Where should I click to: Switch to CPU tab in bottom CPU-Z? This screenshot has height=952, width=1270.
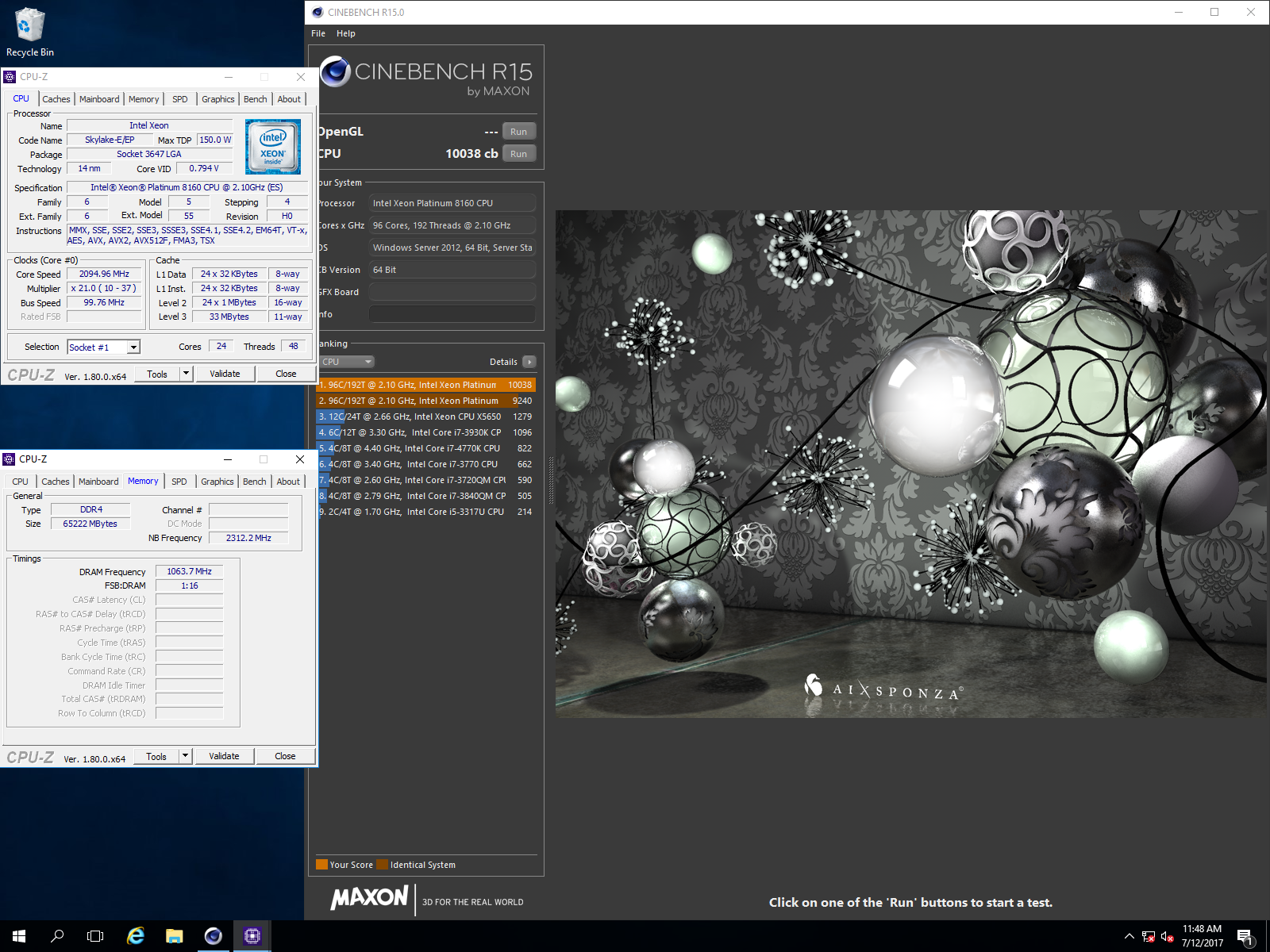[x=21, y=482]
